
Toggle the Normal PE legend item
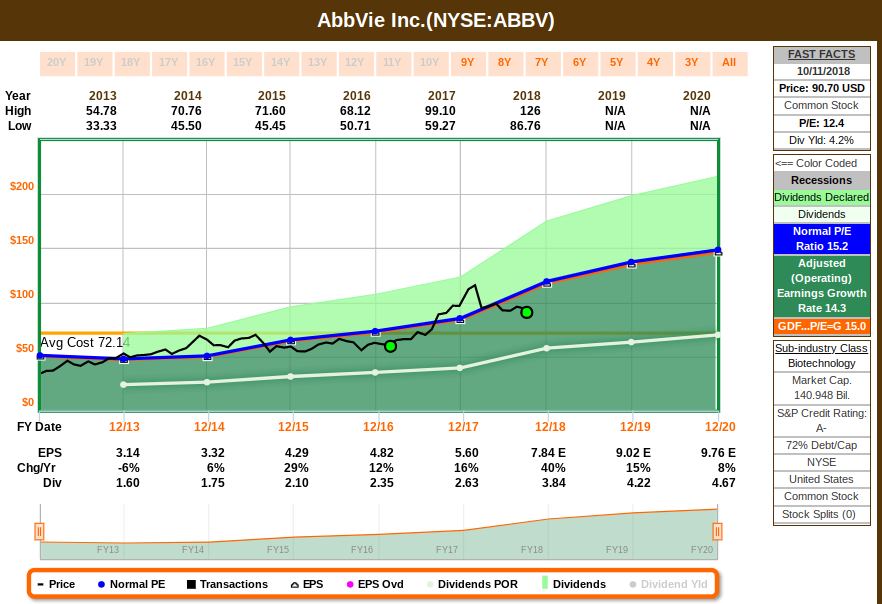[x=131, y=584]
